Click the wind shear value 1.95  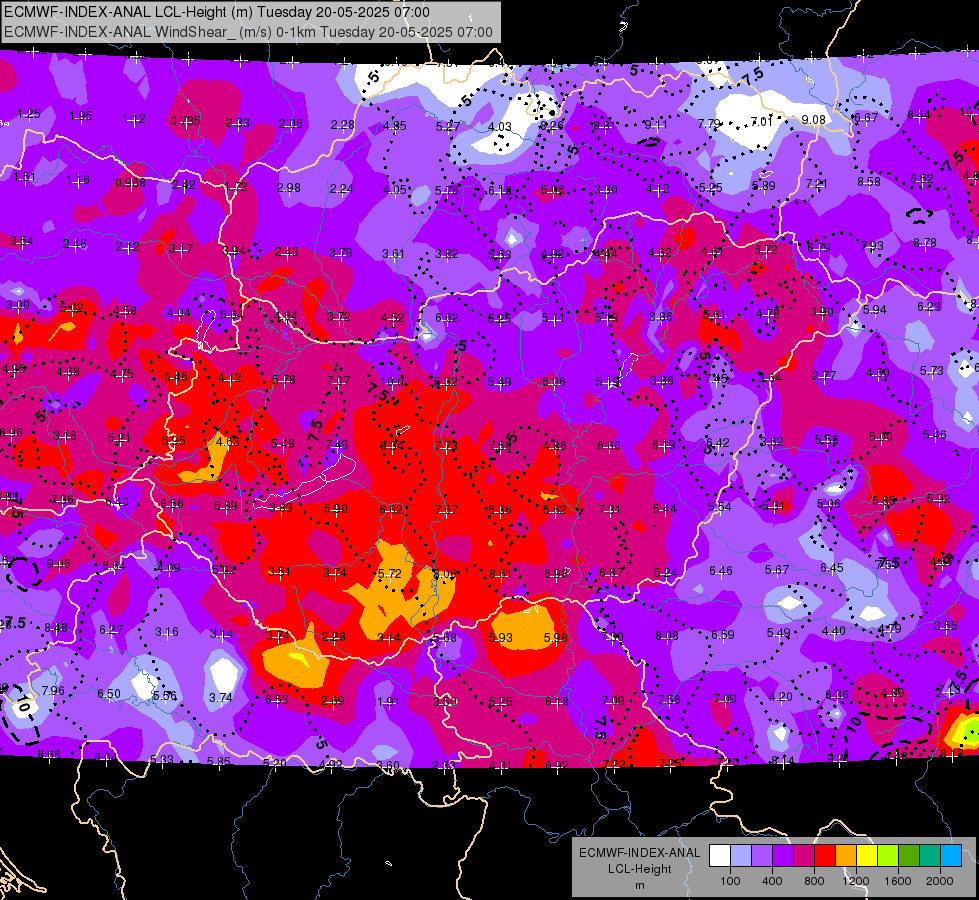[81, 116]
